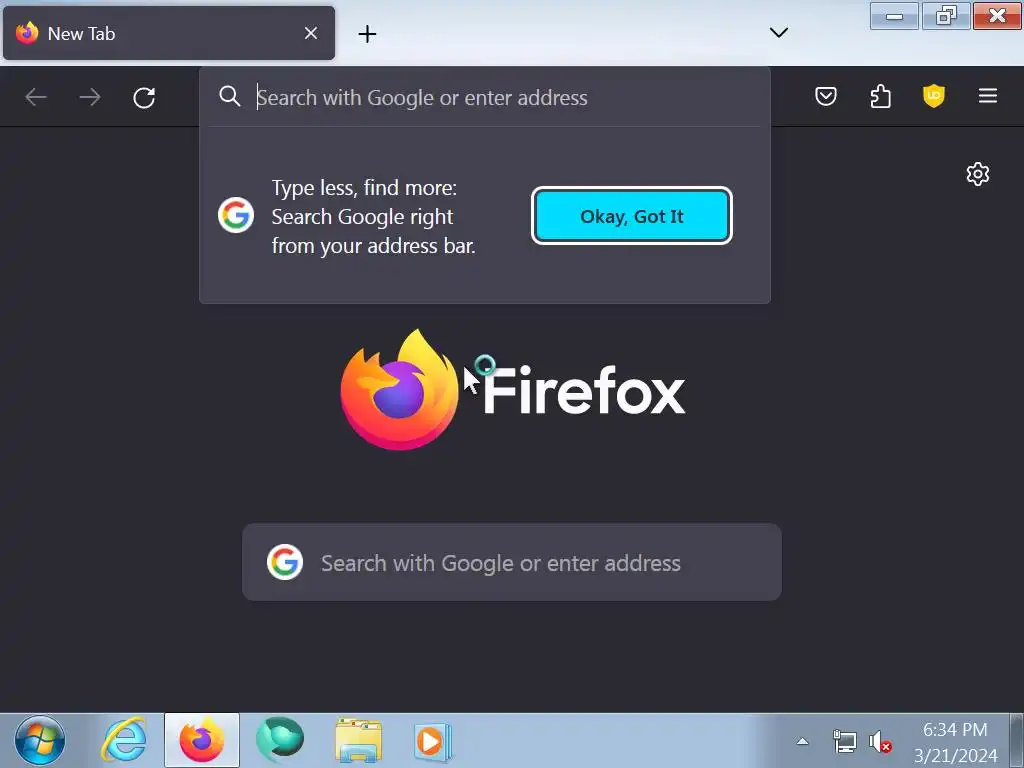Click the 'Type less, find more' tip text
Image resolution: width=1024 pixels, height=768 pixels.
373,216
